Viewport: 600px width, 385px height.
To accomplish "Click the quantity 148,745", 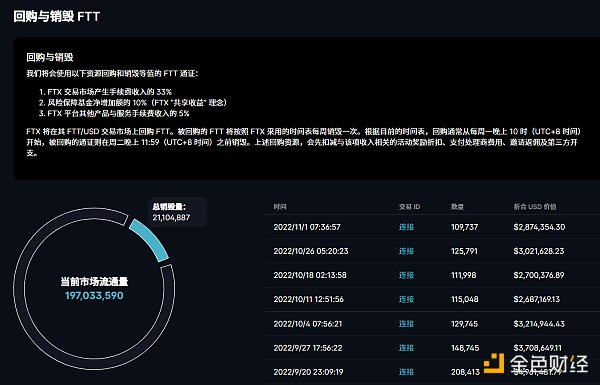I will click(465, 348).
